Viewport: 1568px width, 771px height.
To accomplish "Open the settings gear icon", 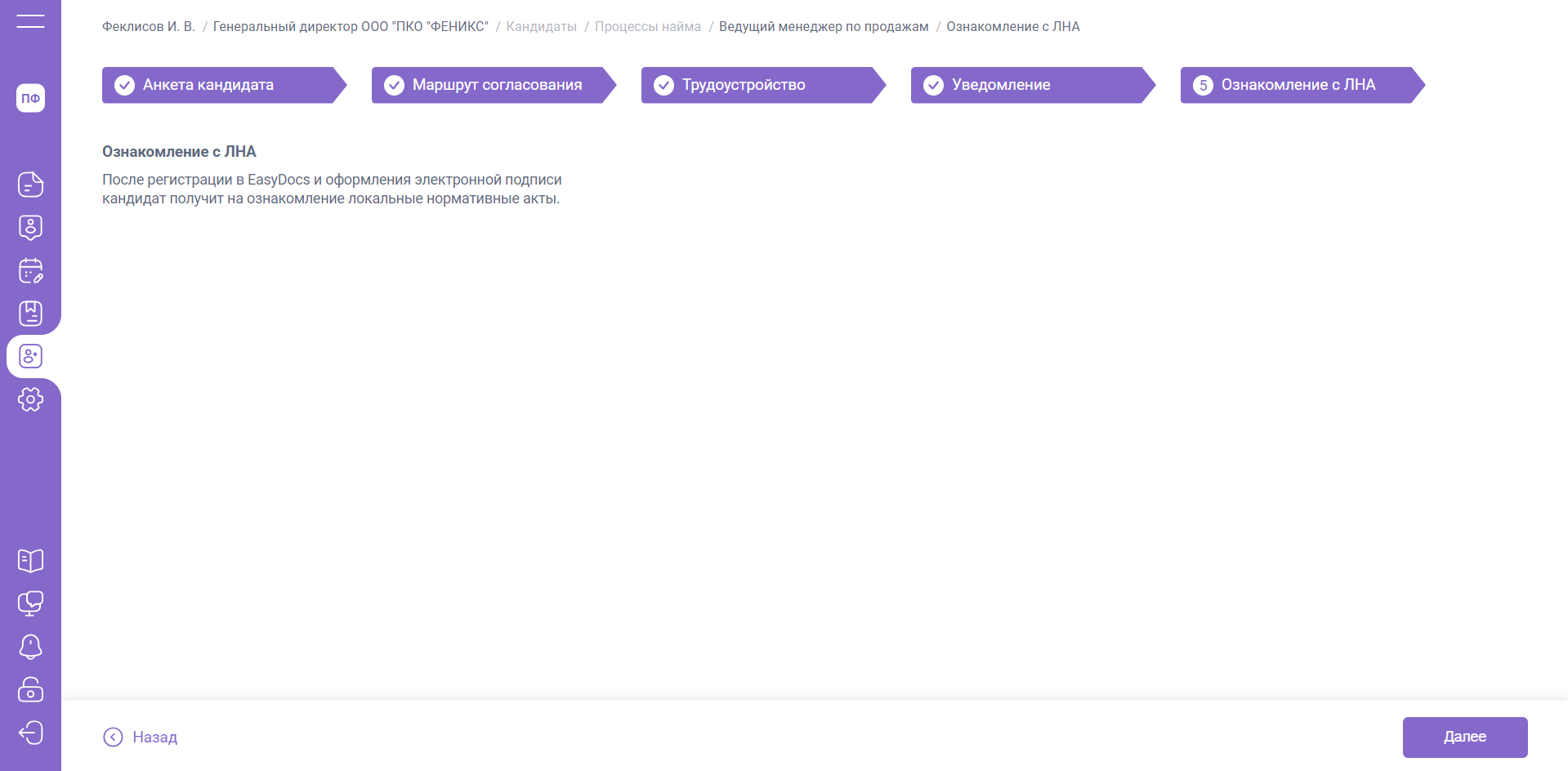I will [x=30, y=399].
